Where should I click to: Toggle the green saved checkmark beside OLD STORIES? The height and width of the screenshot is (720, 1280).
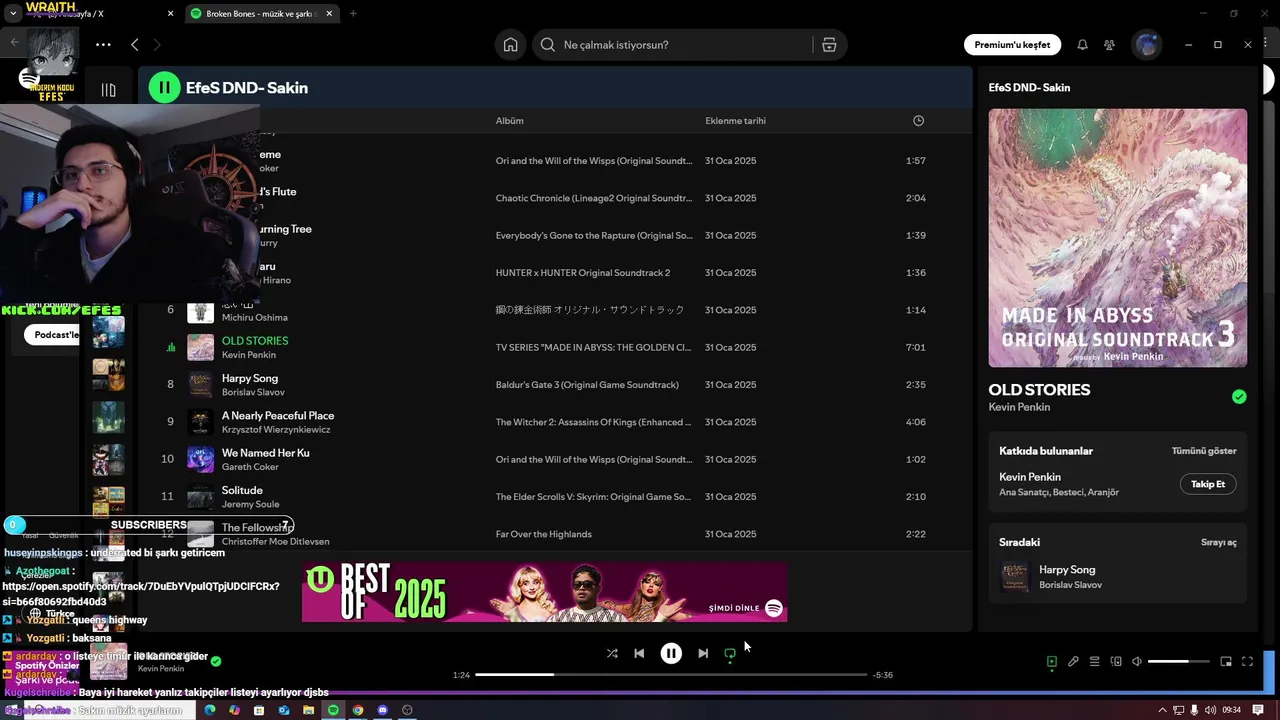coord(1239,397)
